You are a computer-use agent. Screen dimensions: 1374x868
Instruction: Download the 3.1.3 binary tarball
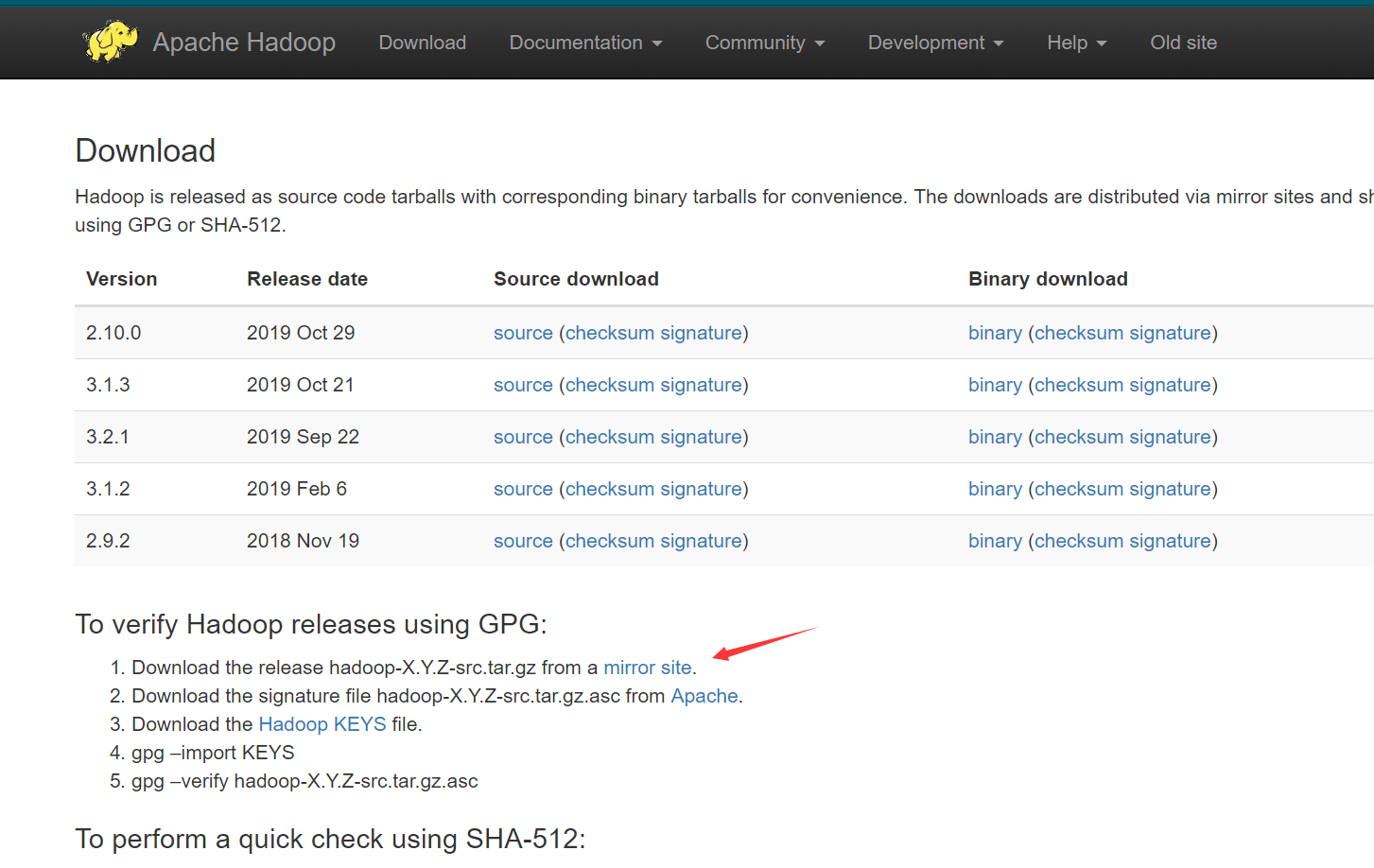(x=995, y=385)
